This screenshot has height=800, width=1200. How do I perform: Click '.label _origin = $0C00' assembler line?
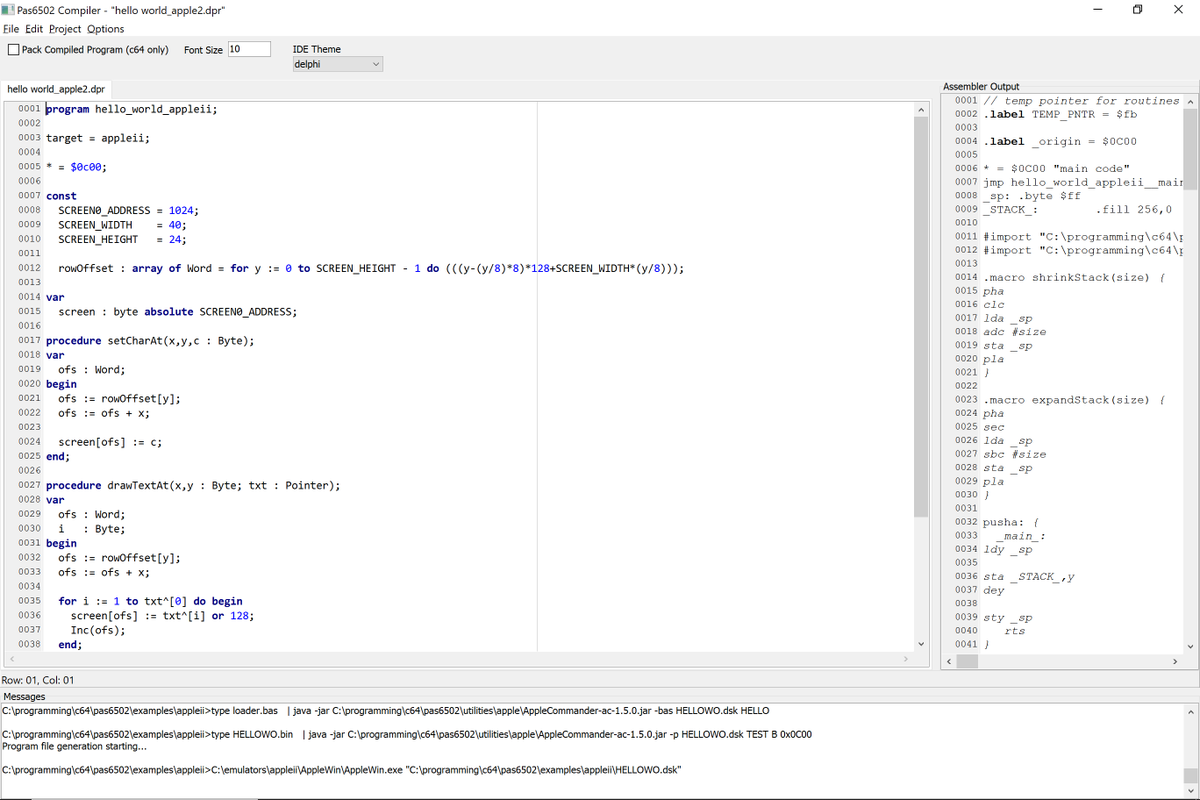coord(1060,142)
